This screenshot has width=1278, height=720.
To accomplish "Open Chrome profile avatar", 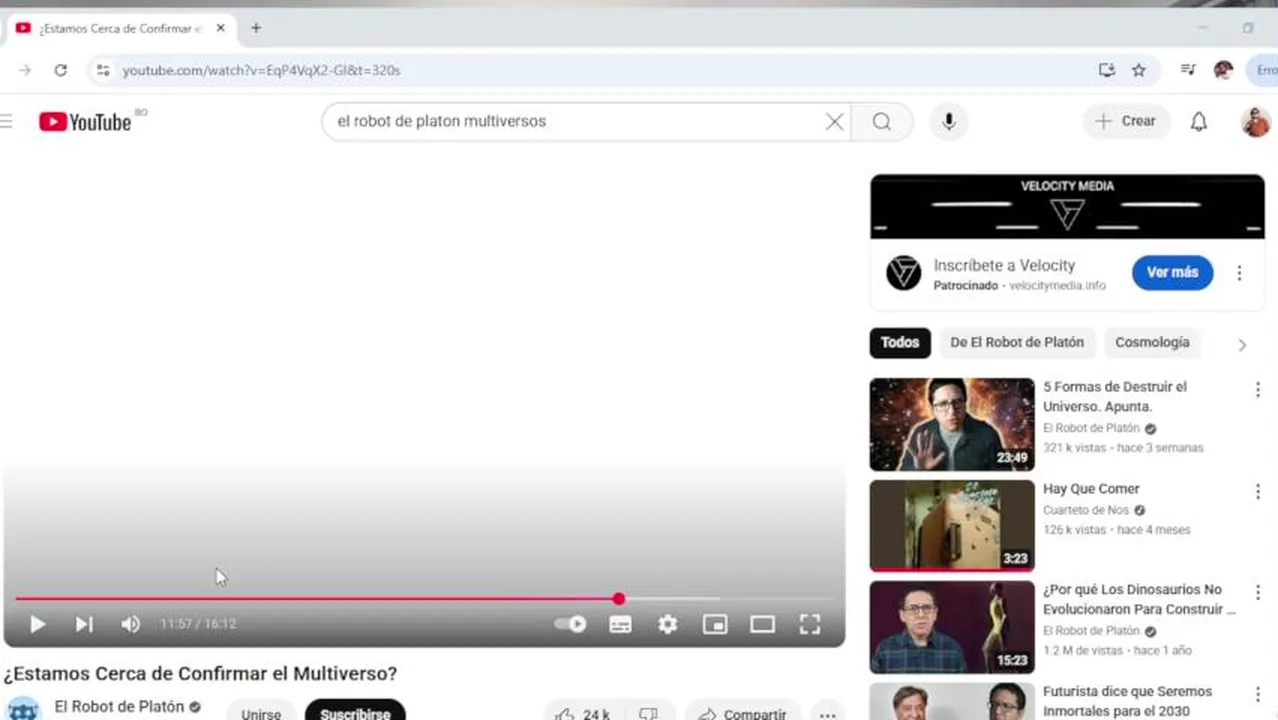I will (1223, 70).
